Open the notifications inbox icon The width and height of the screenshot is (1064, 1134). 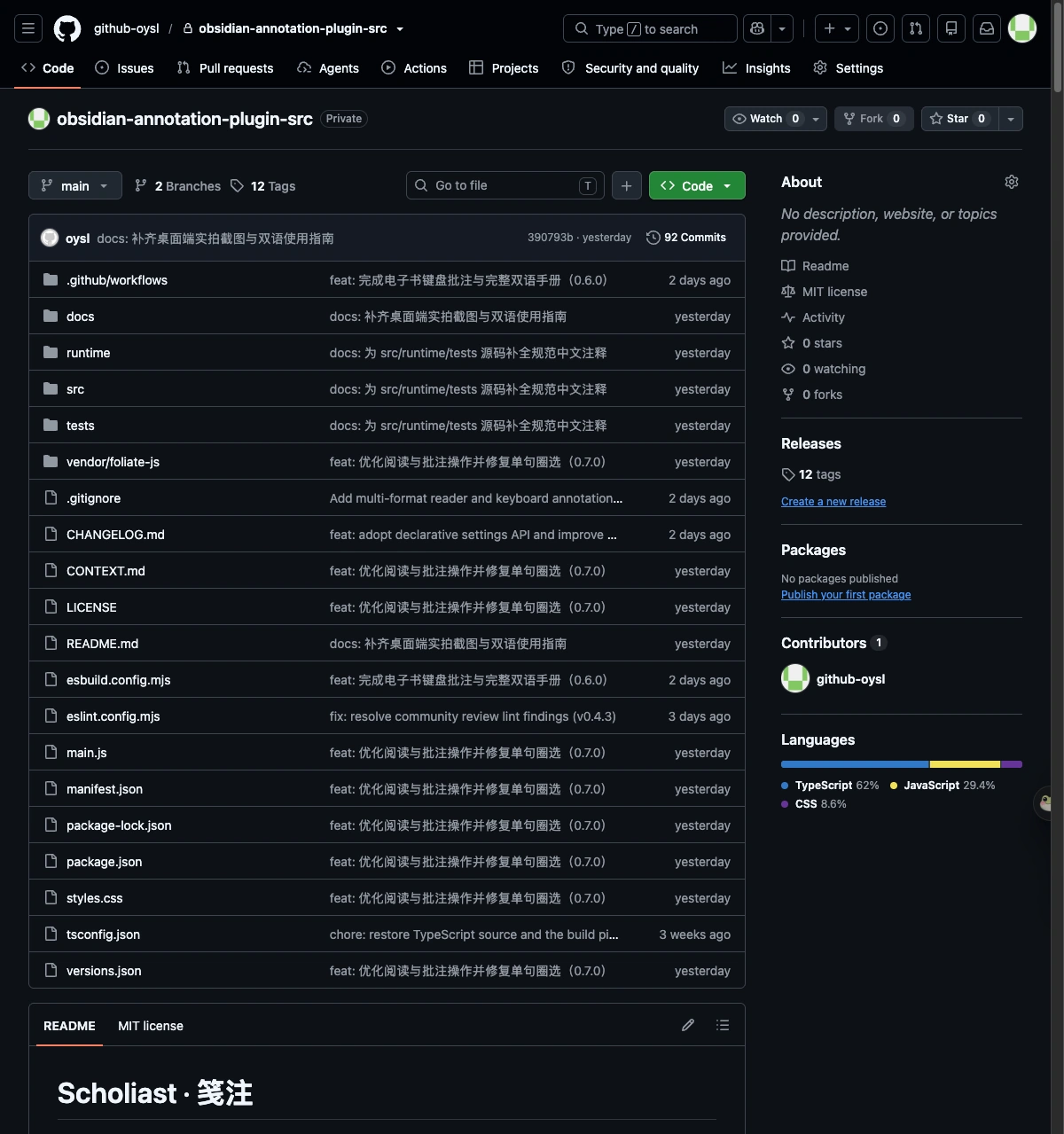(987, 28)
